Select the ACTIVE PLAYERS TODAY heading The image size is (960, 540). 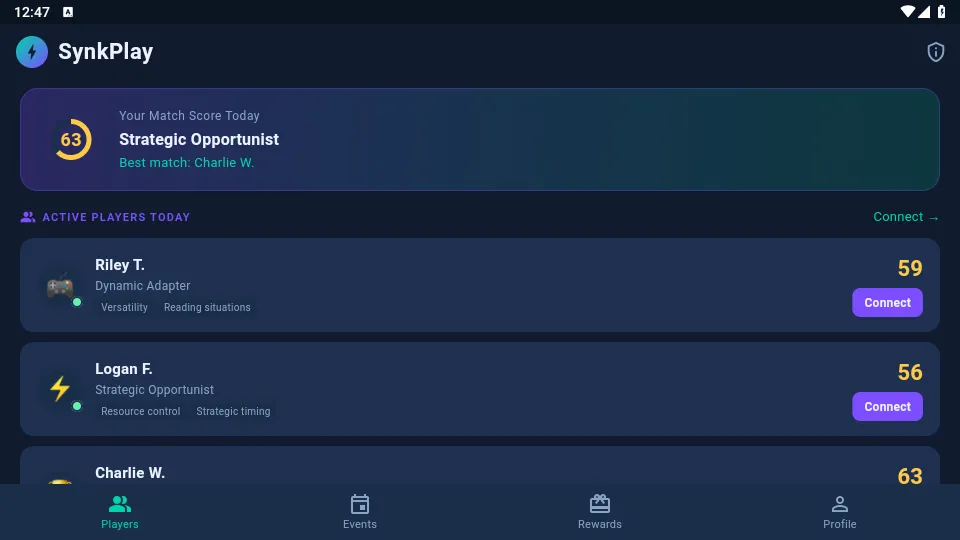pyautogui.click(x=116, y=217)
